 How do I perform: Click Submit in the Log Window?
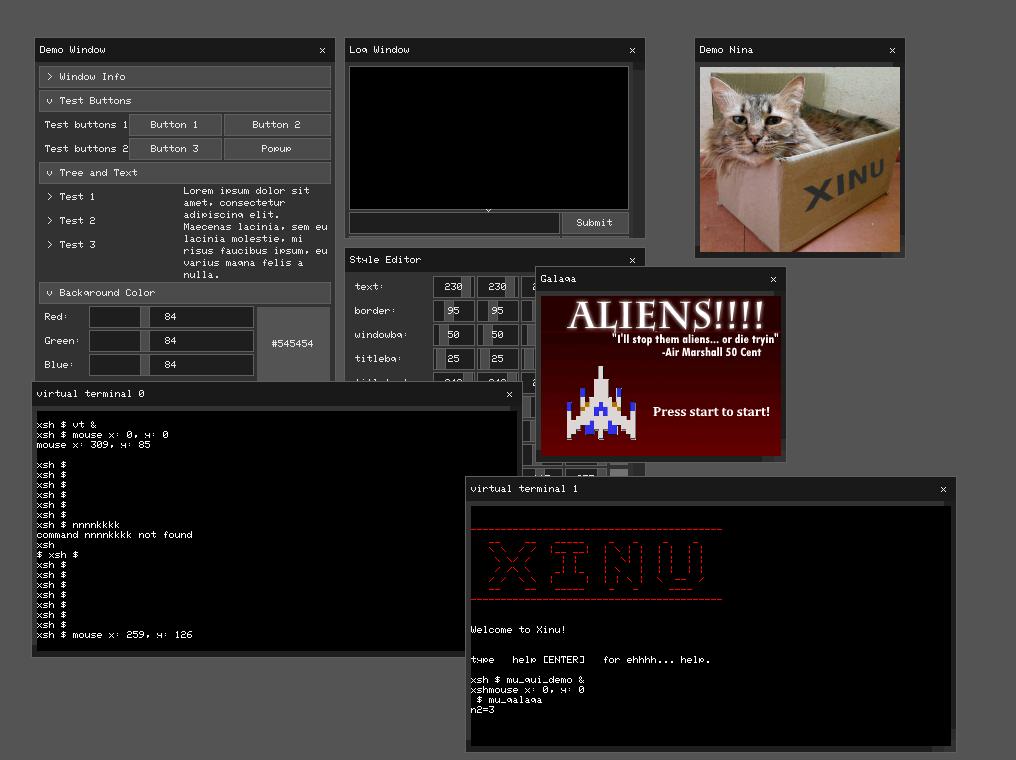[x=595, y=223]
